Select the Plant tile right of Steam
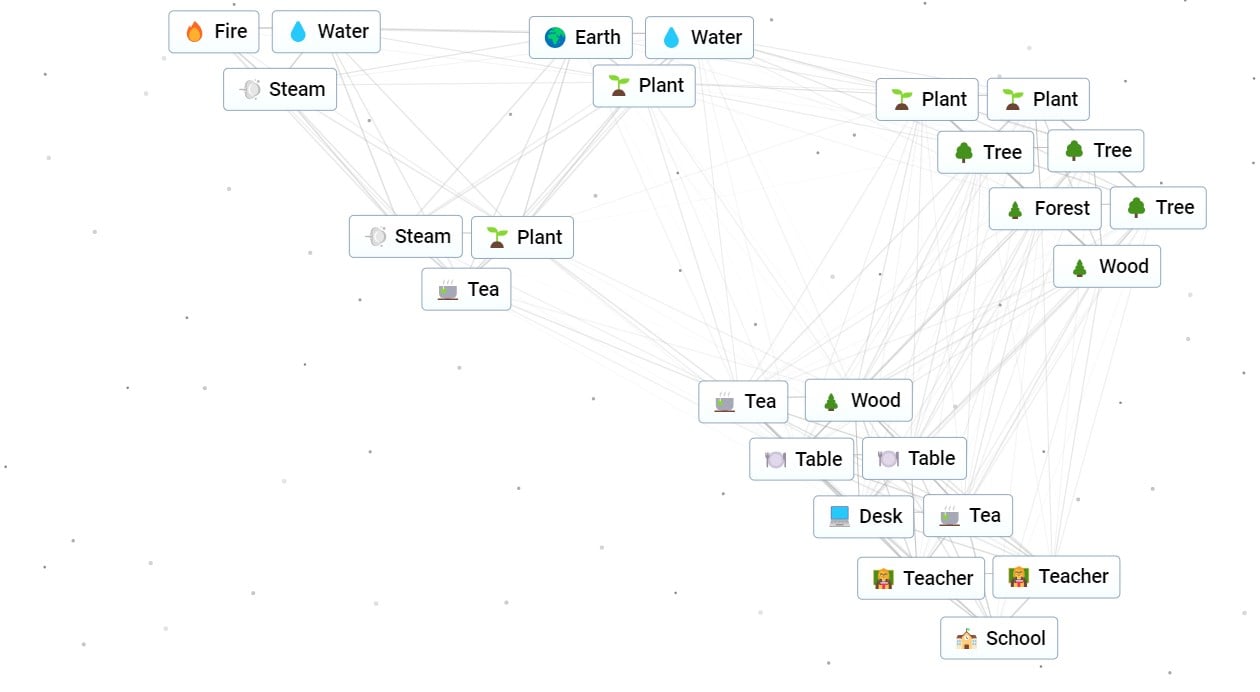1260x692 pixels. [x=522, y=238]
